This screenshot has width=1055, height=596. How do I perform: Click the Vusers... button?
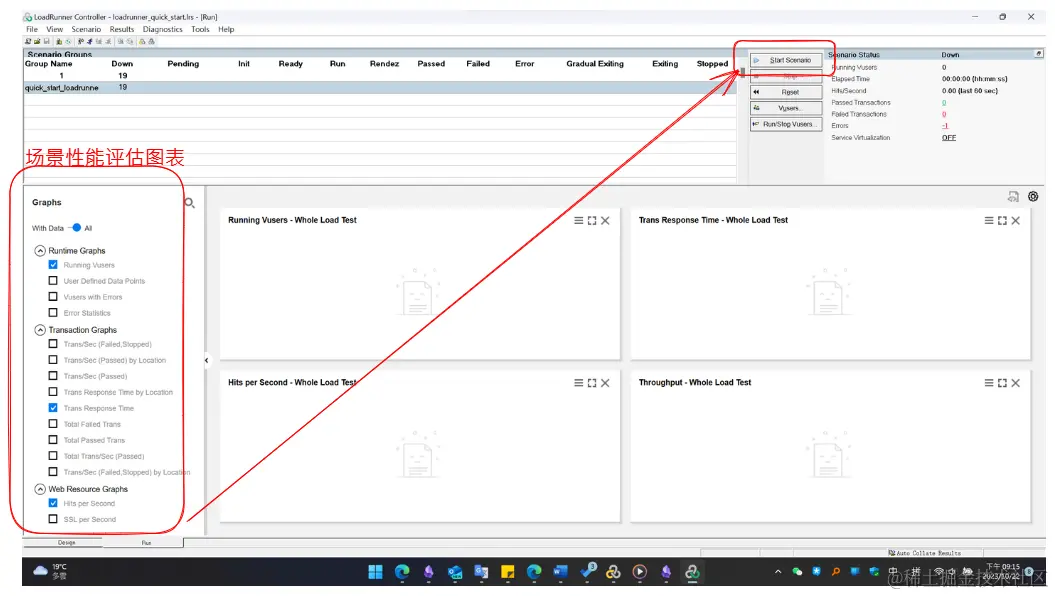pos(786,108)
